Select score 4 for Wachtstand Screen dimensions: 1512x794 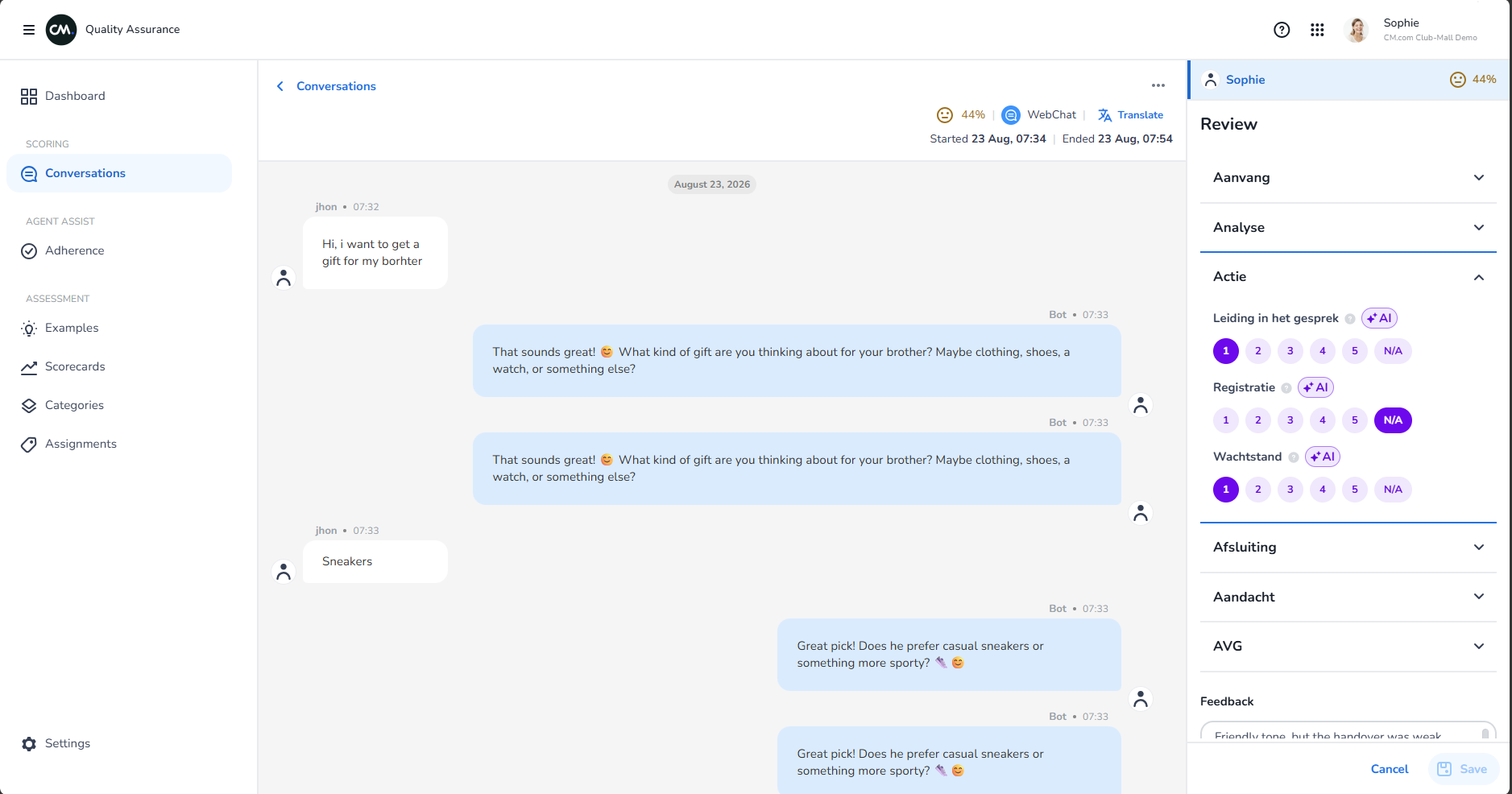(1323, 490)
